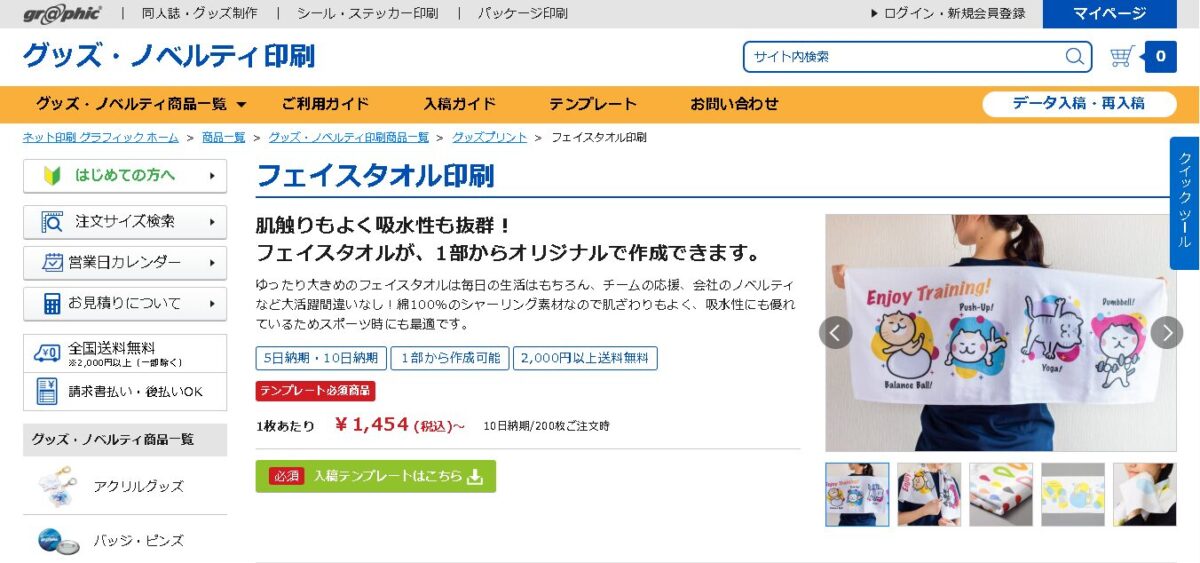Show previous towel image with left arrow
The height and width of the screenshot is (563, 1200).
tap(836, 333)
